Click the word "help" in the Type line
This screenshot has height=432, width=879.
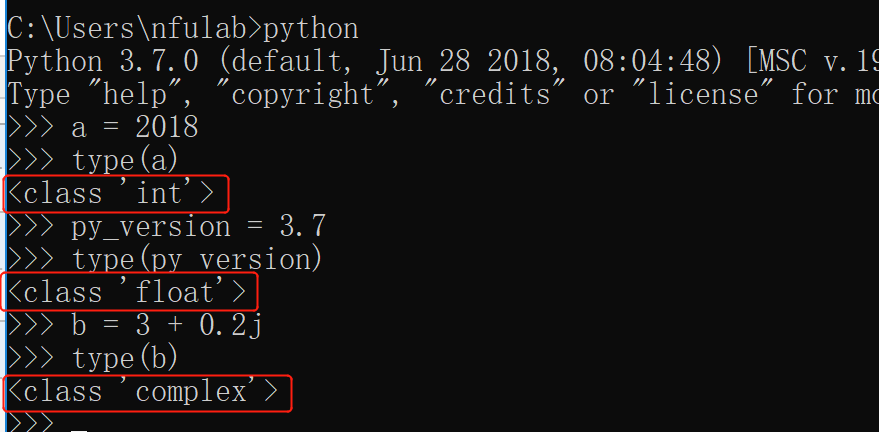(135, 95)
